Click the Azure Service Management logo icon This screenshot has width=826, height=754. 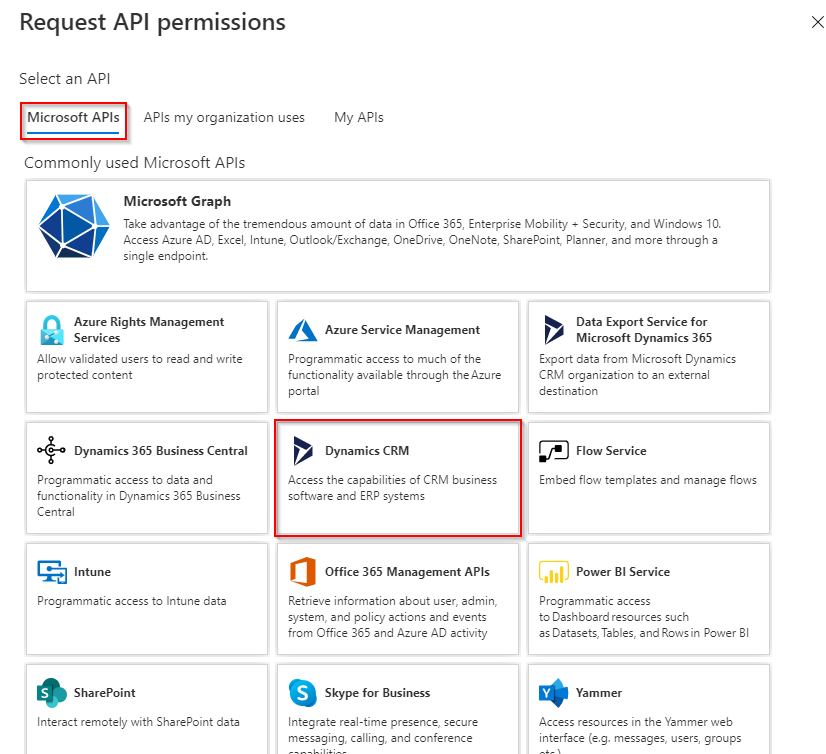pos(303,330)
